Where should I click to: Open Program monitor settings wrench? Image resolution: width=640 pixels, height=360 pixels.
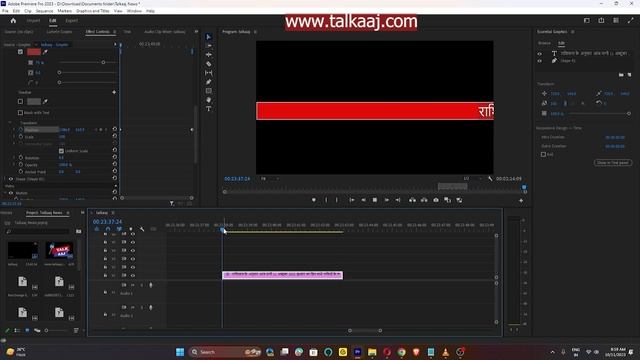click(x=490, y=178)
